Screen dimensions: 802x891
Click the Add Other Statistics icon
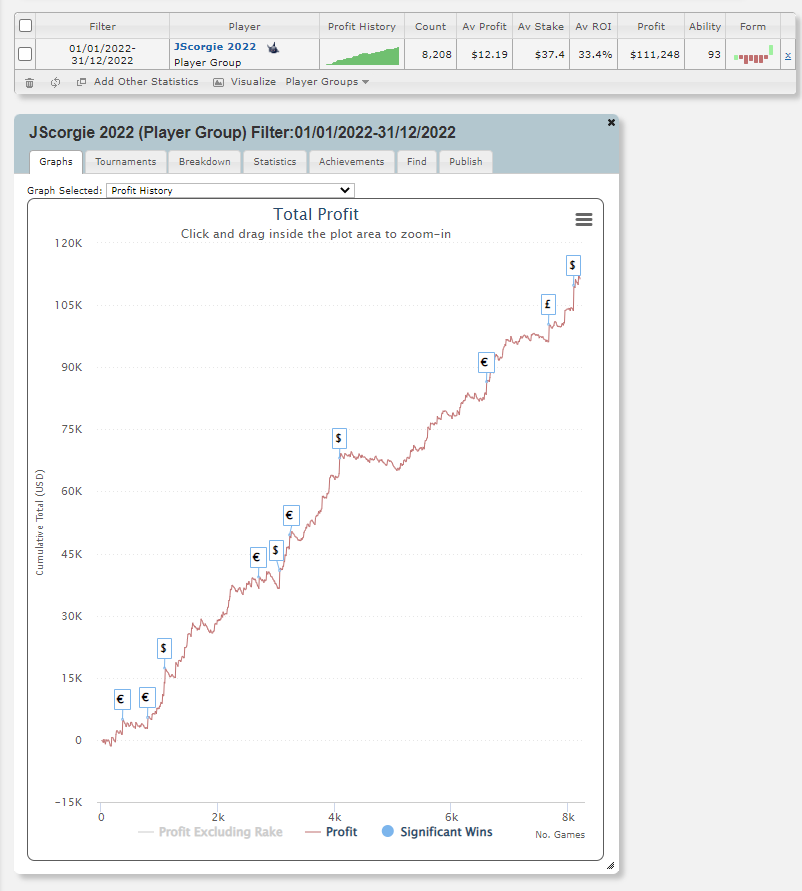[82, 82]
